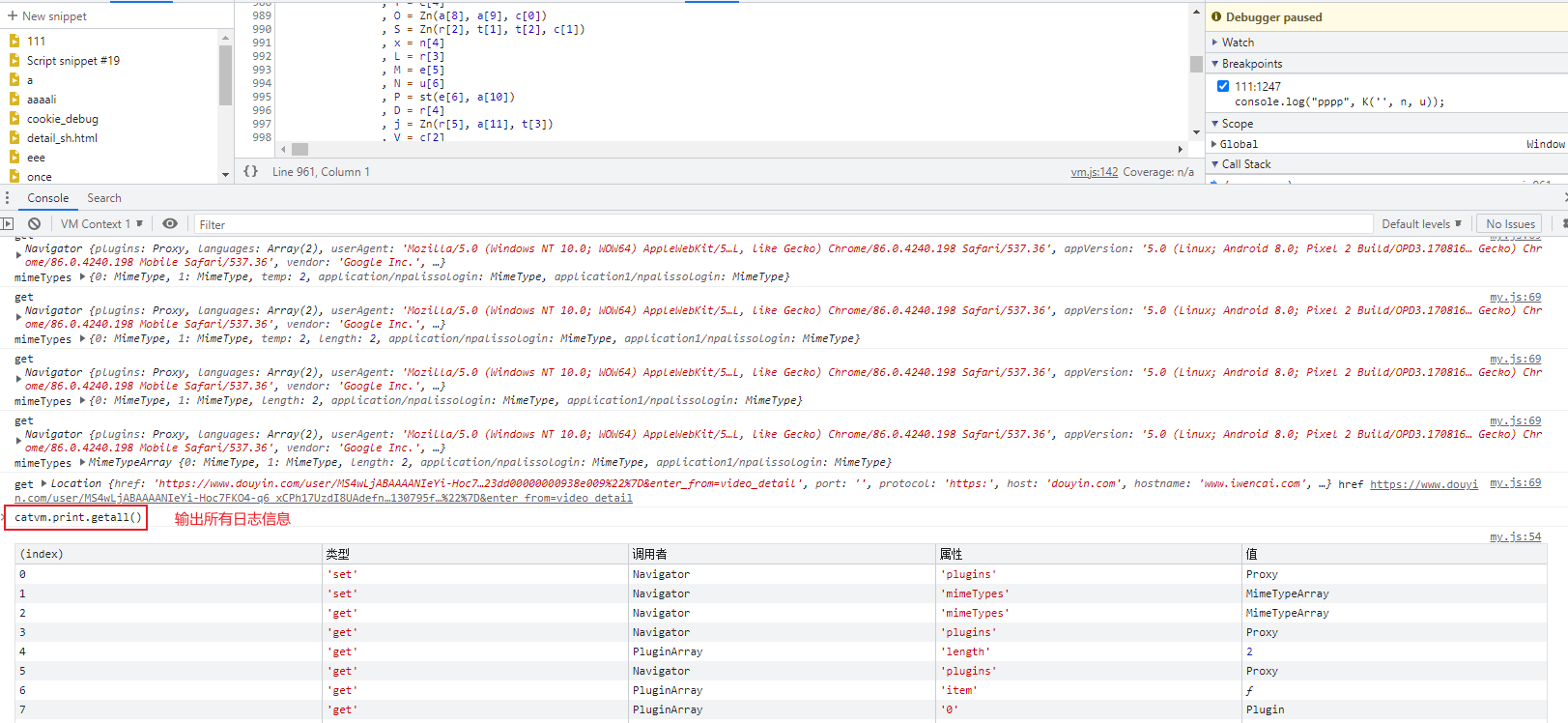This screenshot has width=1568, height=723.
Task: Expand the Location object in console
Action: (43, 483)
